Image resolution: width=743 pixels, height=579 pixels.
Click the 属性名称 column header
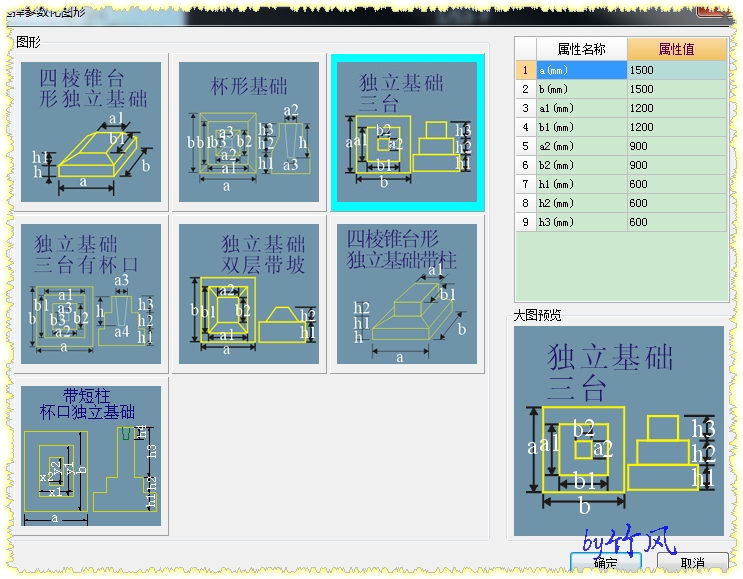(x=581, y=49)
